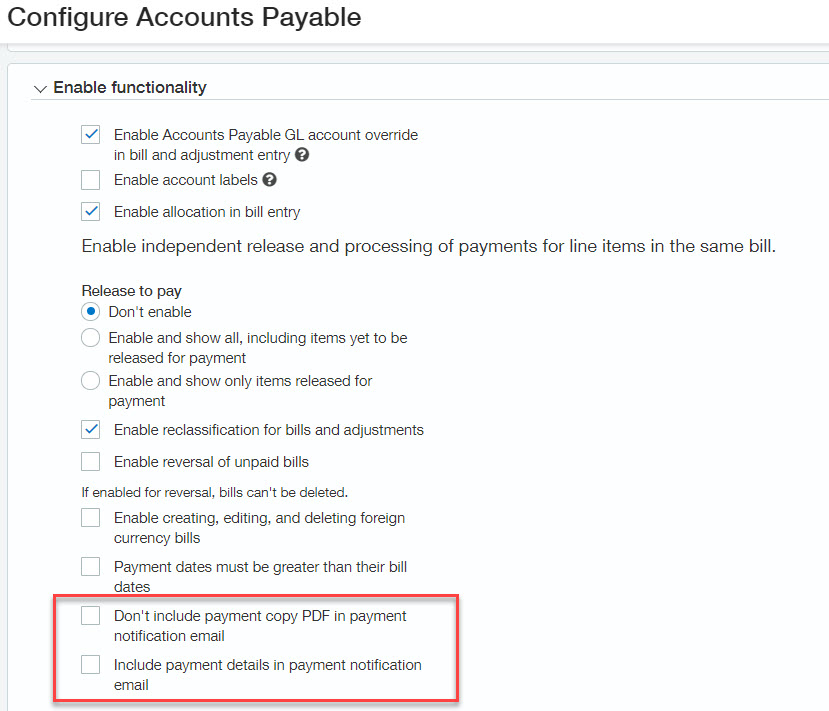Select Enable and show only released items
The width and height of the screenshot is (829, 711).
point(91,381)
